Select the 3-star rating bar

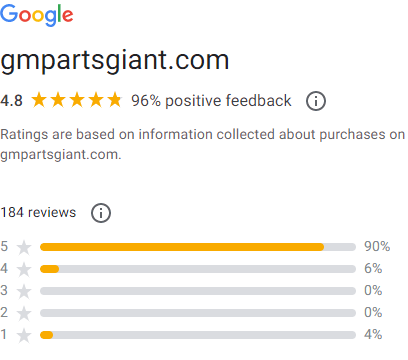click(198, 291)
